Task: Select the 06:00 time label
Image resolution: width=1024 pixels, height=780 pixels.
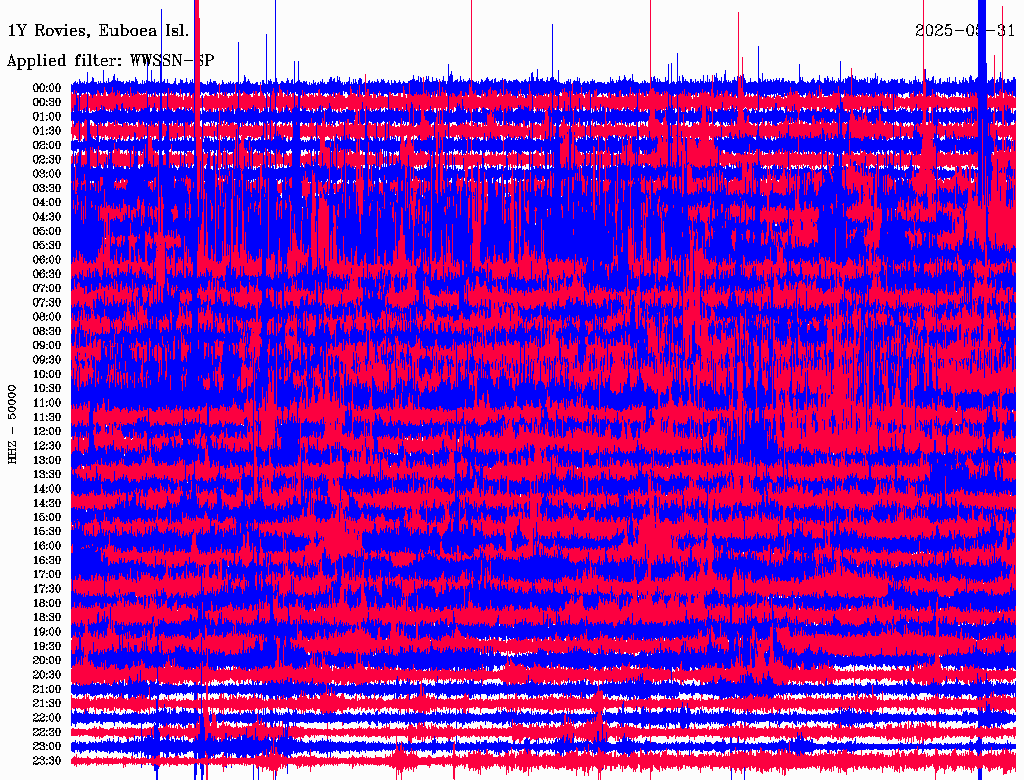Action: pyautogui.click(x=47, y=260)
